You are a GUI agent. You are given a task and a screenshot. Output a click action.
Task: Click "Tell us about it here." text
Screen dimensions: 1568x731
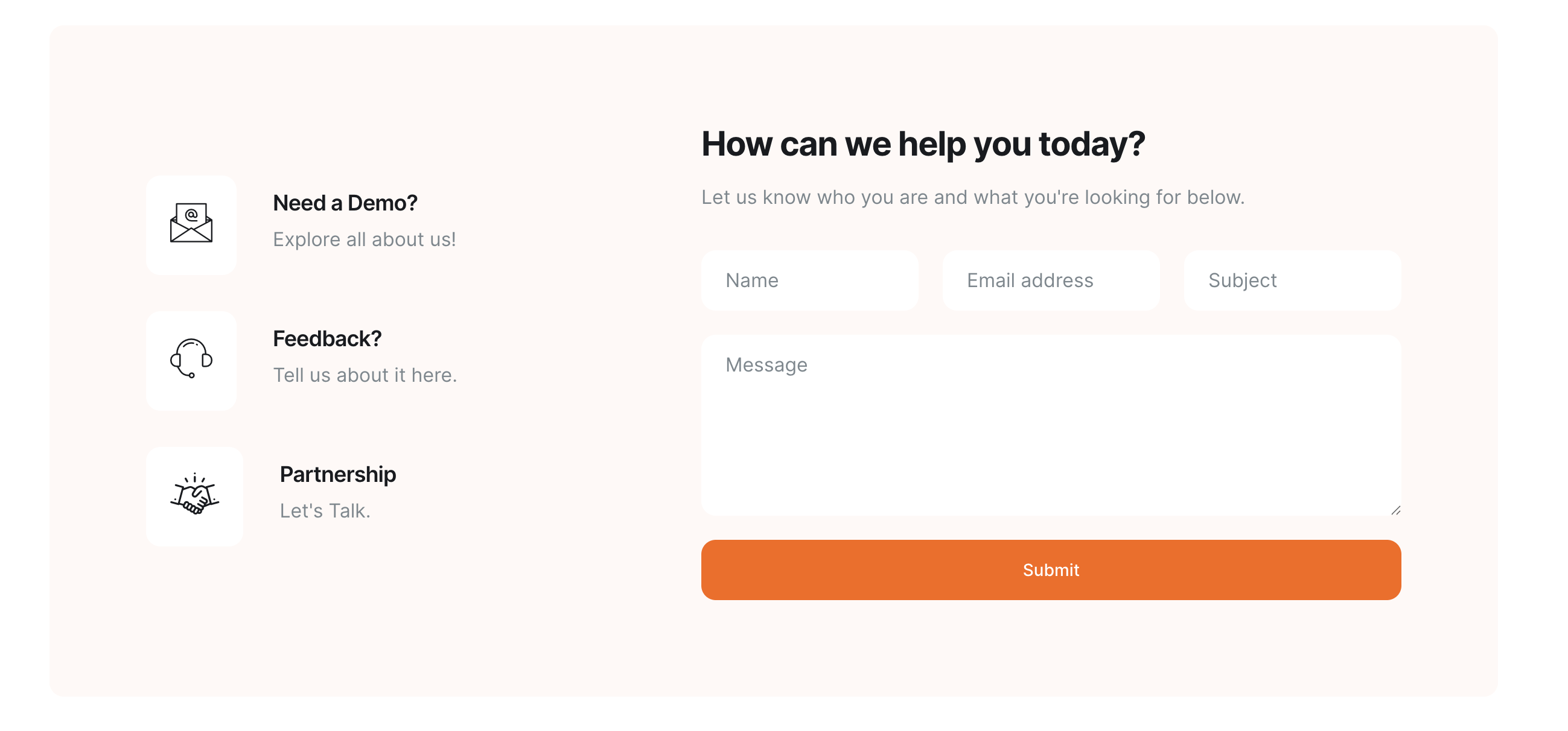[x=365, y=375]
